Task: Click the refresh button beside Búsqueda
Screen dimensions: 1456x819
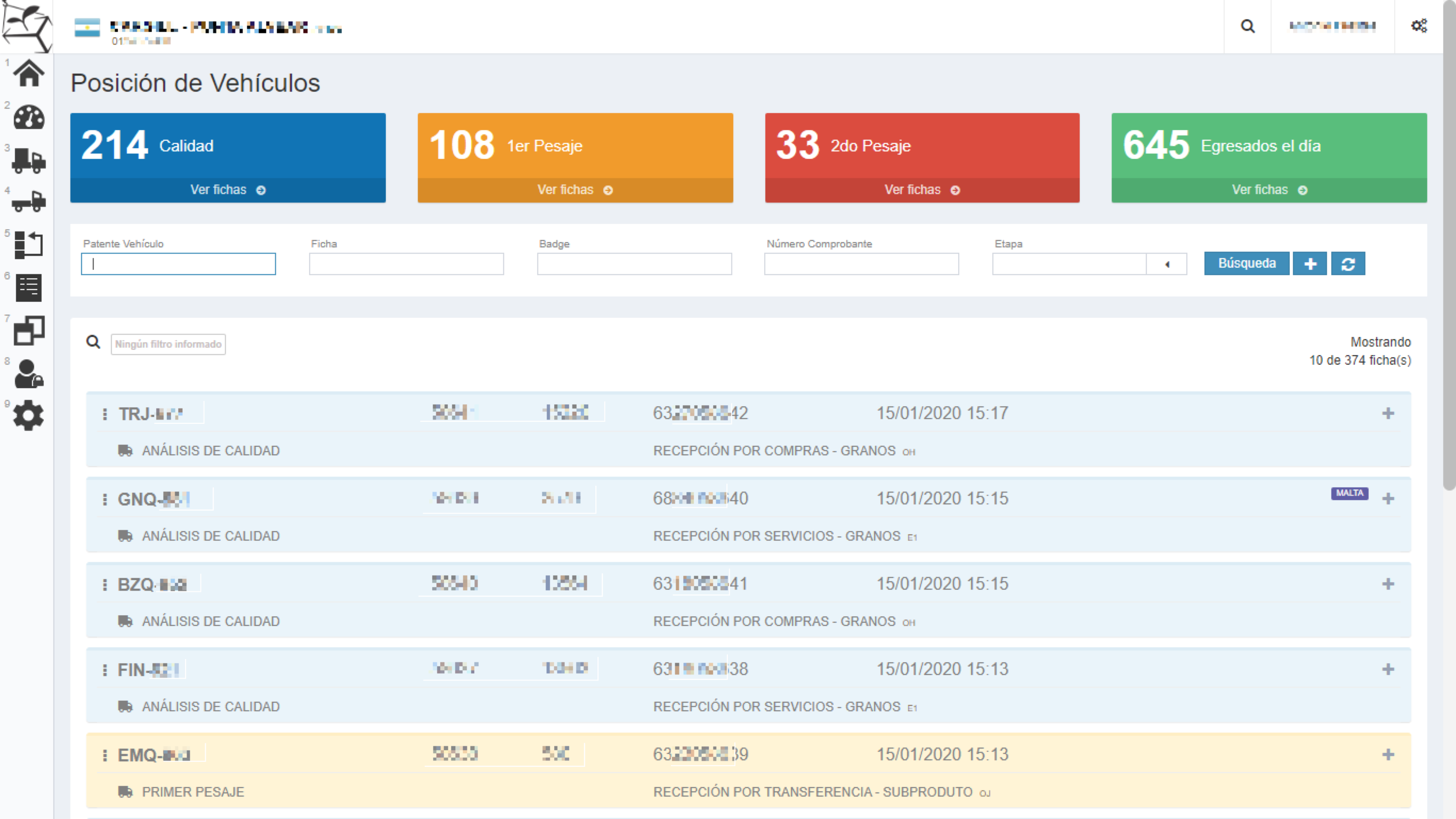Action: pos(1347,263)
